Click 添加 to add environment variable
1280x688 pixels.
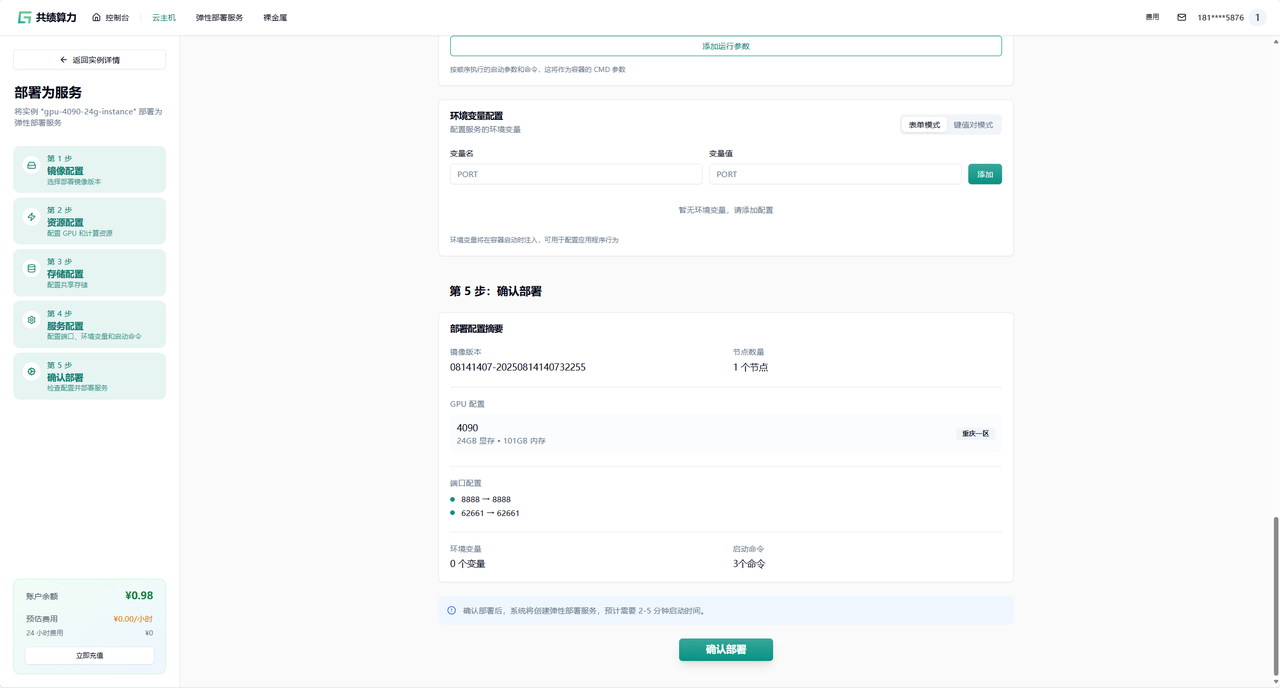point(984,174)
